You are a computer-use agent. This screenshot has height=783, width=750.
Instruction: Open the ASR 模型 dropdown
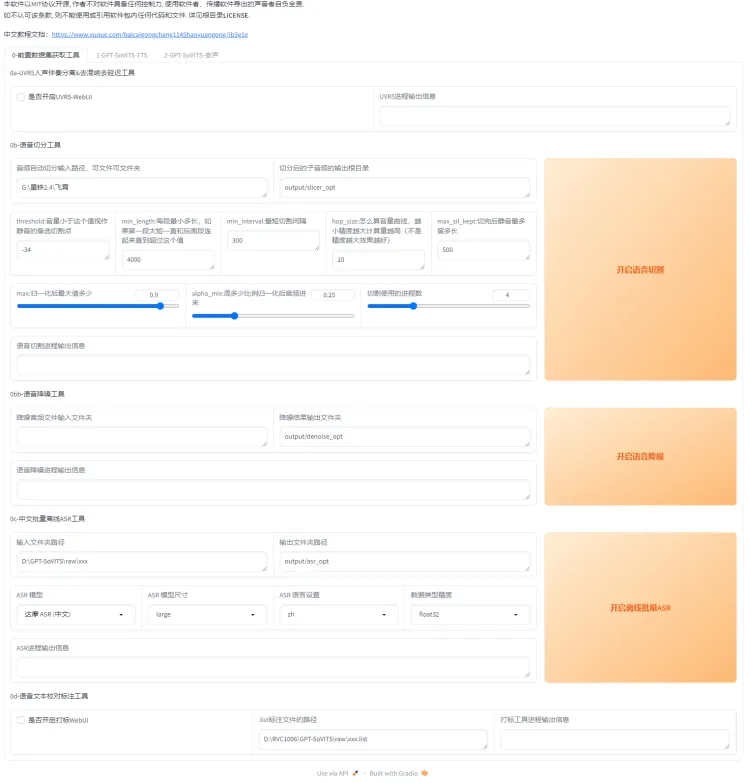click(x=76, y=615)
